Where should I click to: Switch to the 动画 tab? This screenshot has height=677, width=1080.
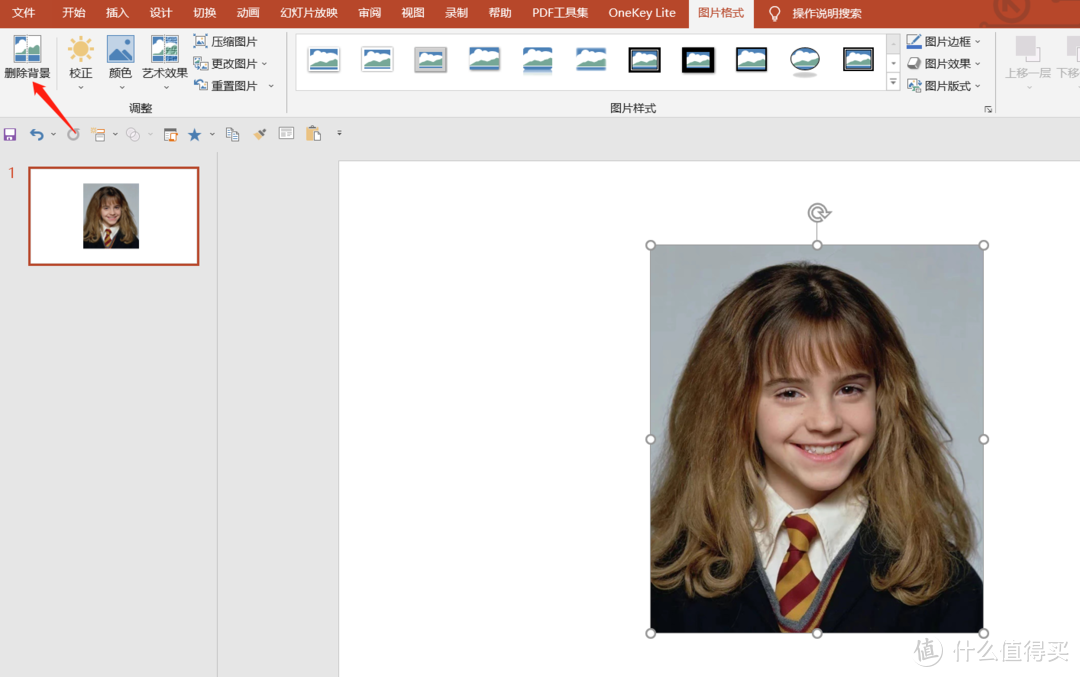248,13
